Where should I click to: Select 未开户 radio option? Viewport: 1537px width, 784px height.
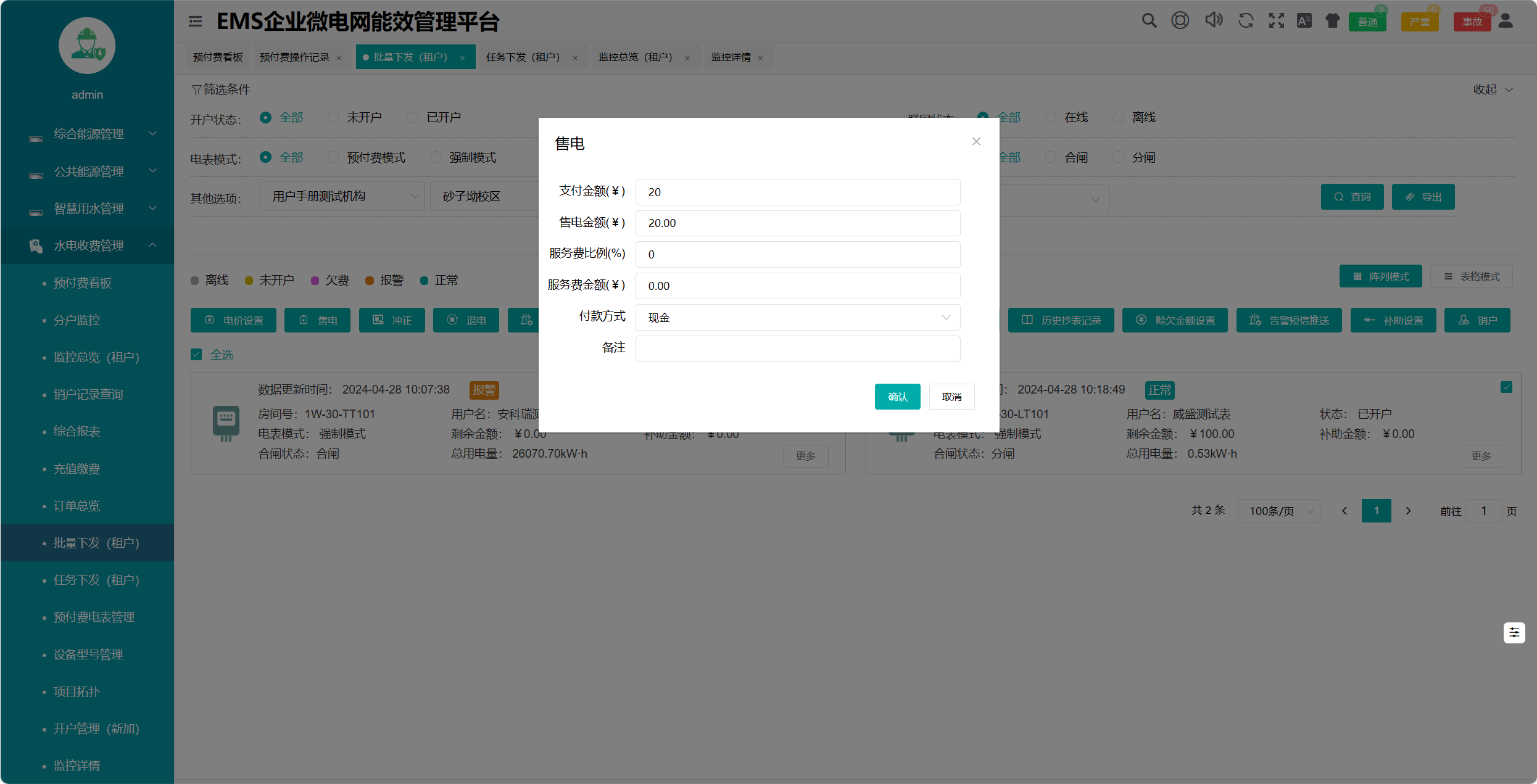333,117
